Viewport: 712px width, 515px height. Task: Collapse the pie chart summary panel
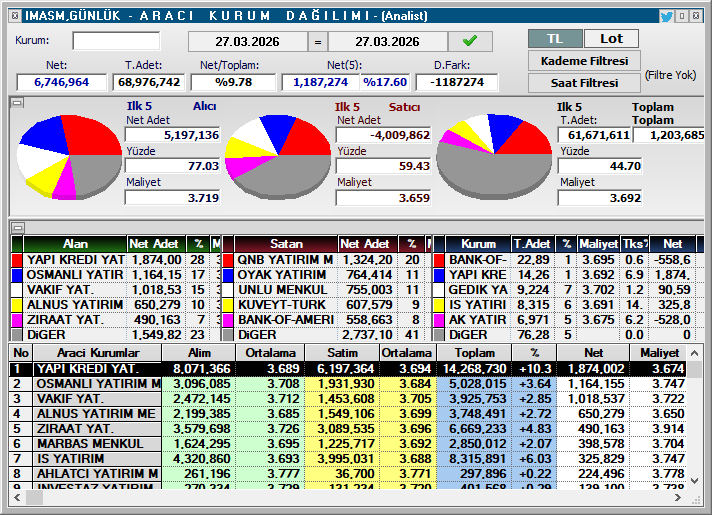click(16, 103)
